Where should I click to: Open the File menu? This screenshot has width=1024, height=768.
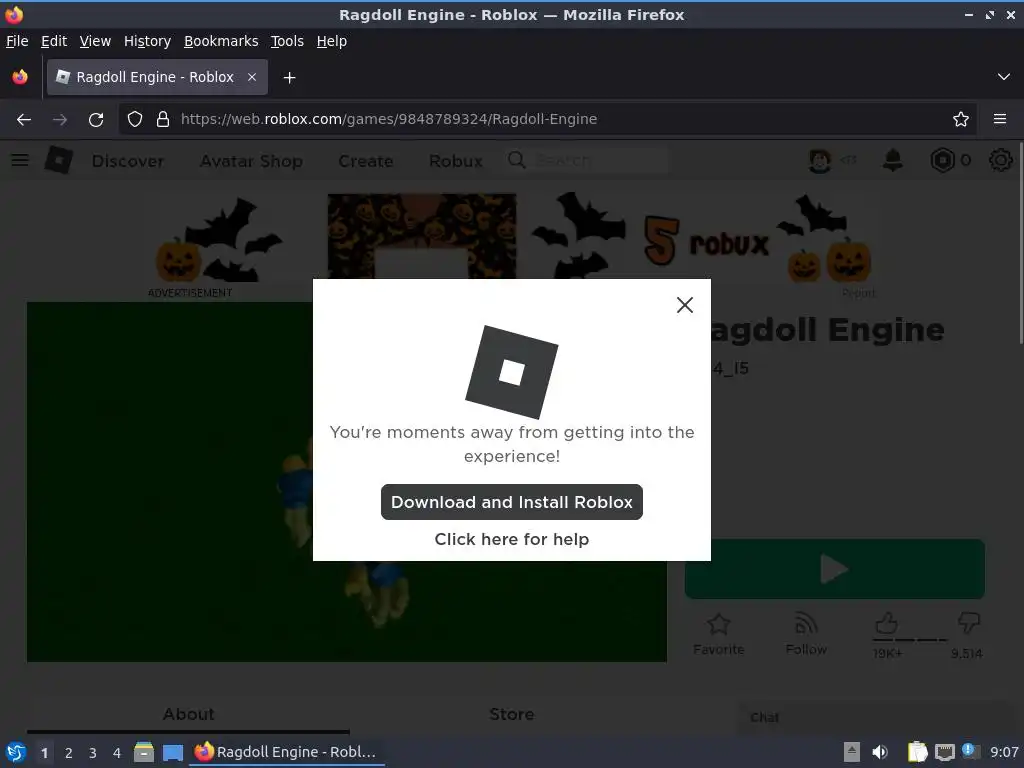click(17, 41)
